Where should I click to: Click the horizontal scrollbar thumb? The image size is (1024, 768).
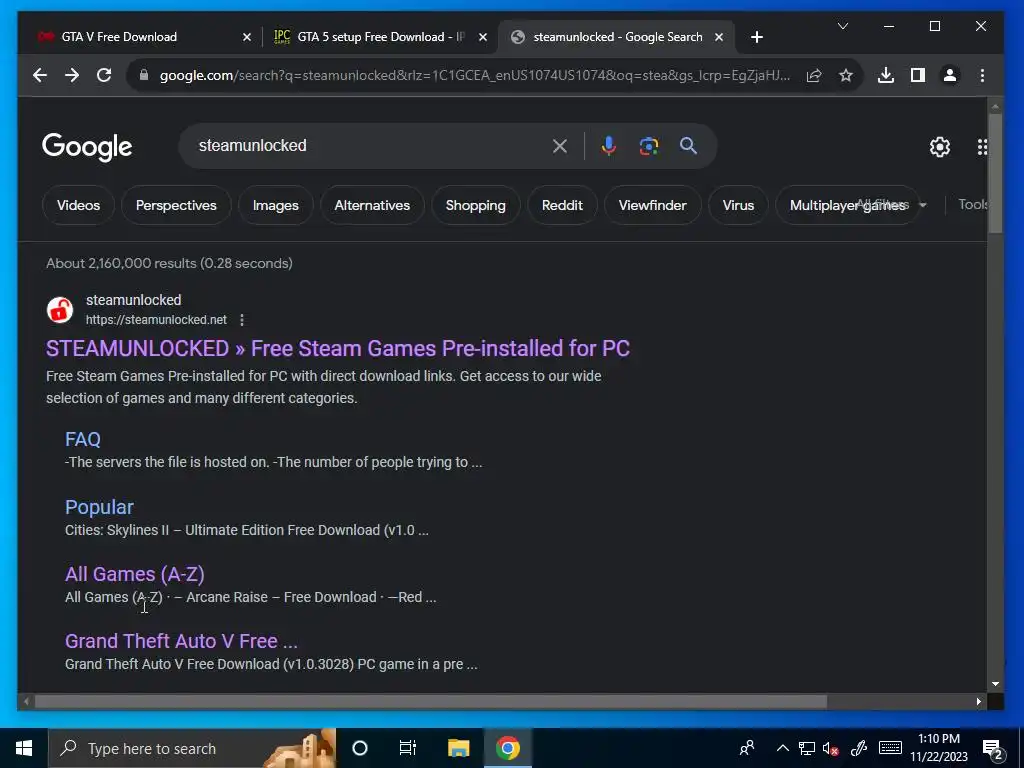pos(431,702)
